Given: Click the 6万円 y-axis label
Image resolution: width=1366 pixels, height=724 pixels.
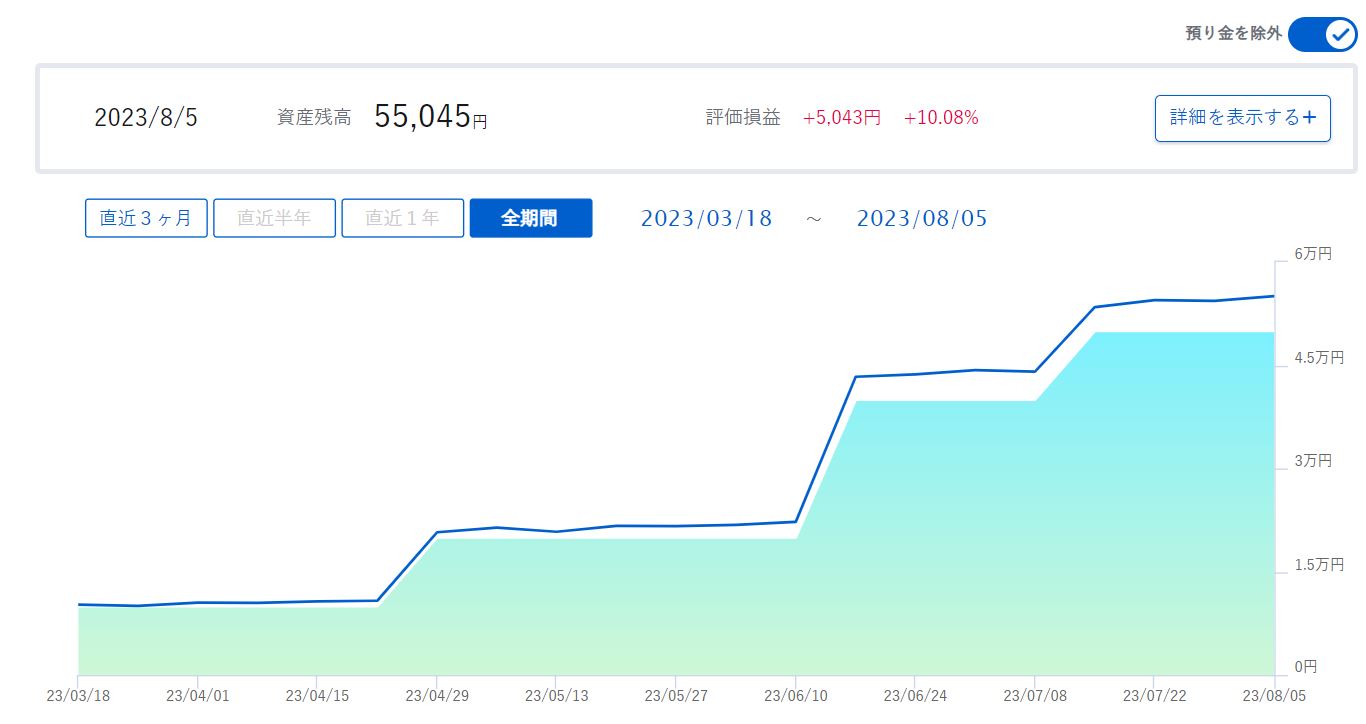Looking at the screenshot, I should coord(1312,254).
